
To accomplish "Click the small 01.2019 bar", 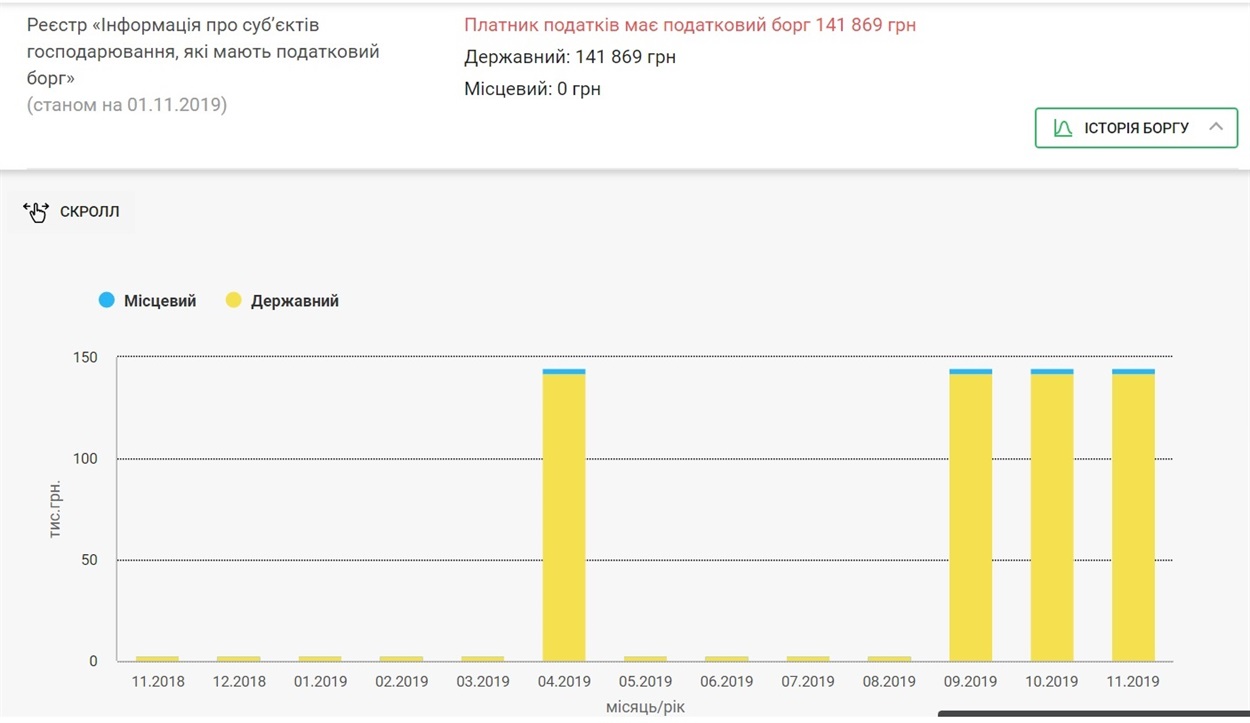I will point(320,658).
